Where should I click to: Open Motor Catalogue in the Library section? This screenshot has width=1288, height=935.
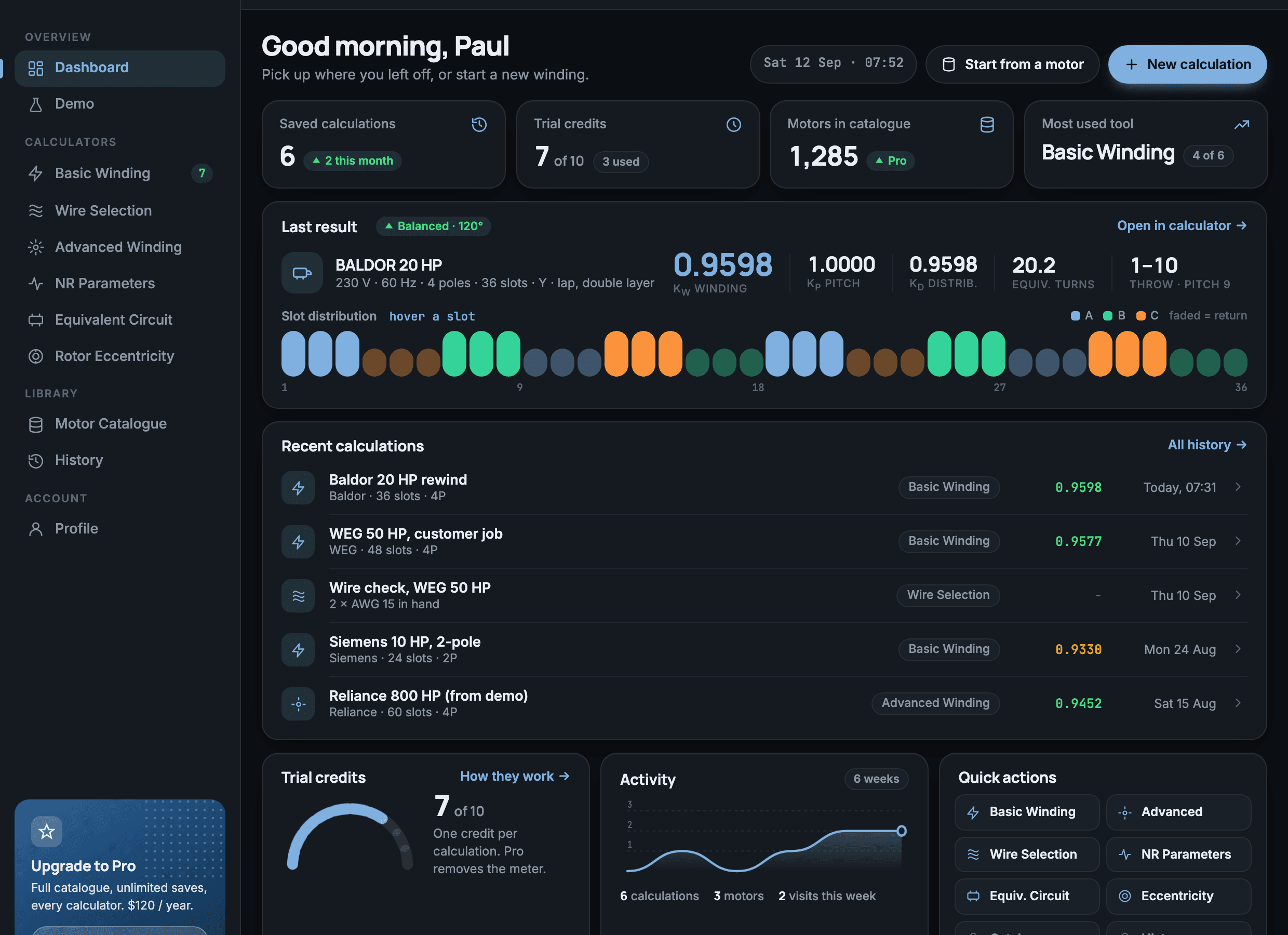point(120,424)
